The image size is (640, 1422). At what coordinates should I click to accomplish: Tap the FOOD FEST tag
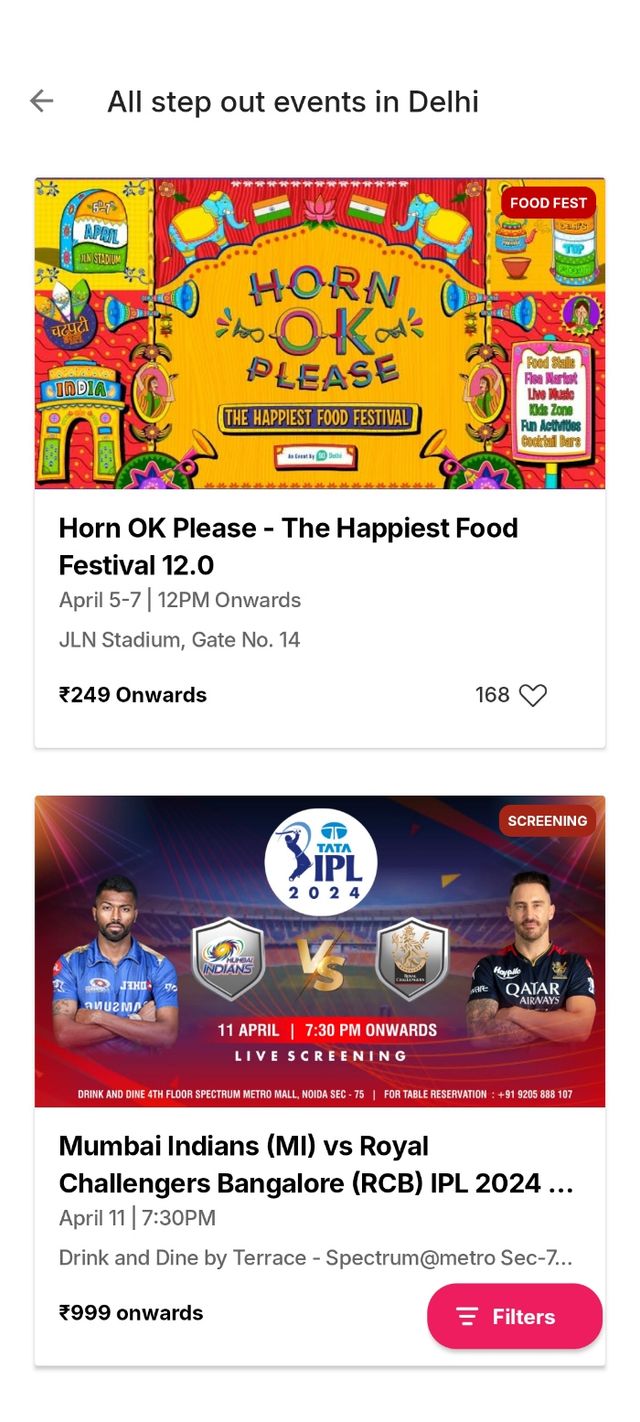coord(548,203)
